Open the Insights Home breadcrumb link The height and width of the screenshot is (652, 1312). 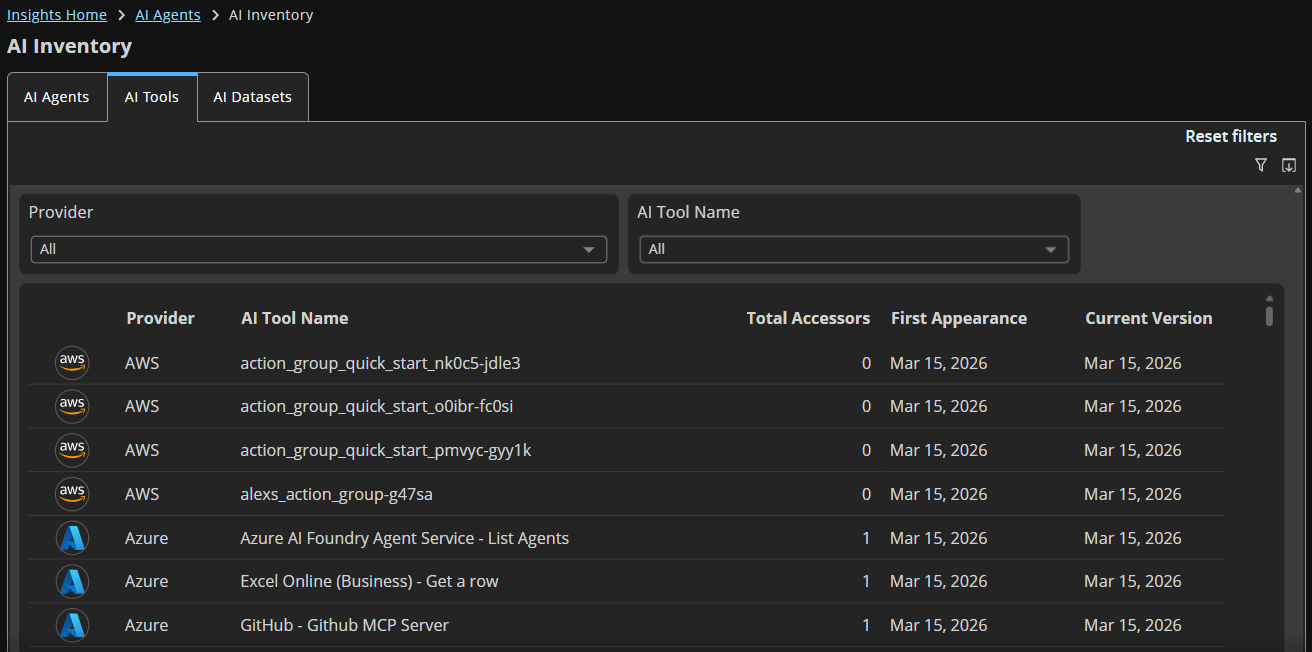coord(56,14)
